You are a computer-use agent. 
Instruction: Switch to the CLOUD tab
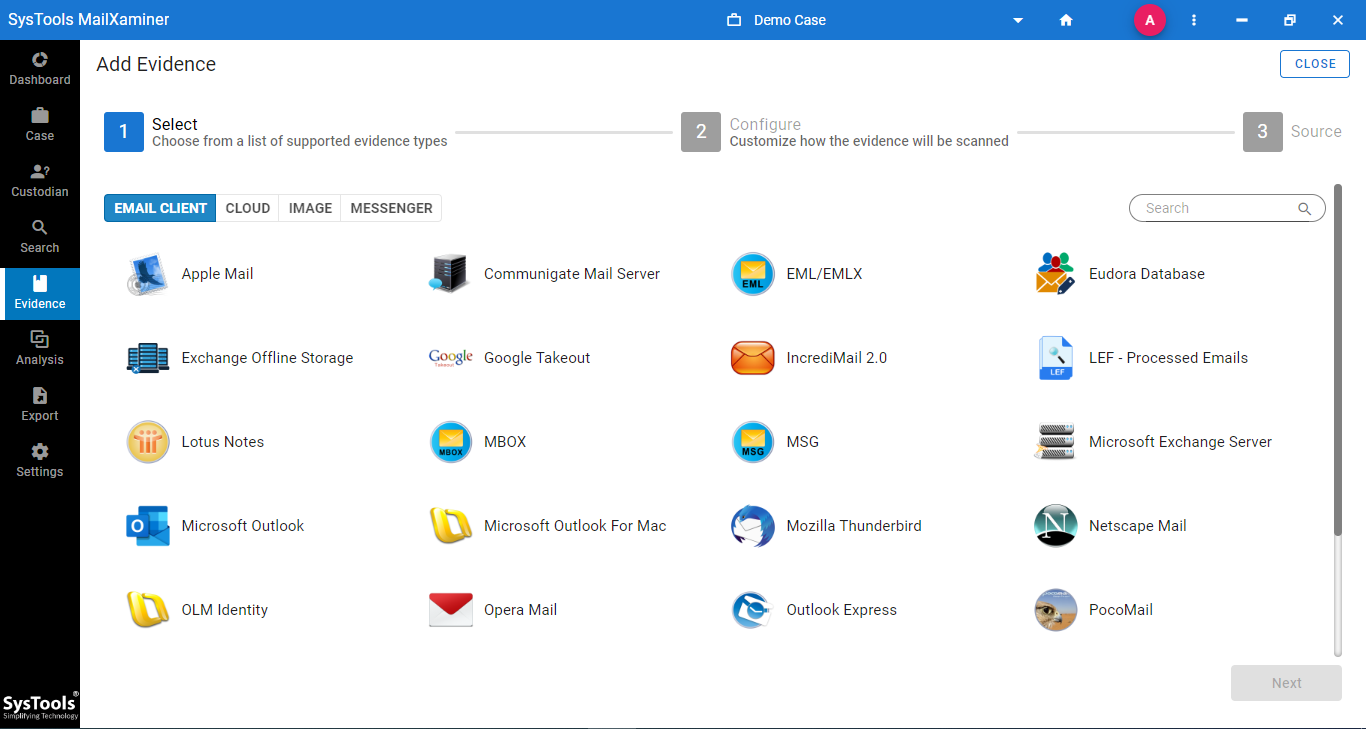point(248,208)
